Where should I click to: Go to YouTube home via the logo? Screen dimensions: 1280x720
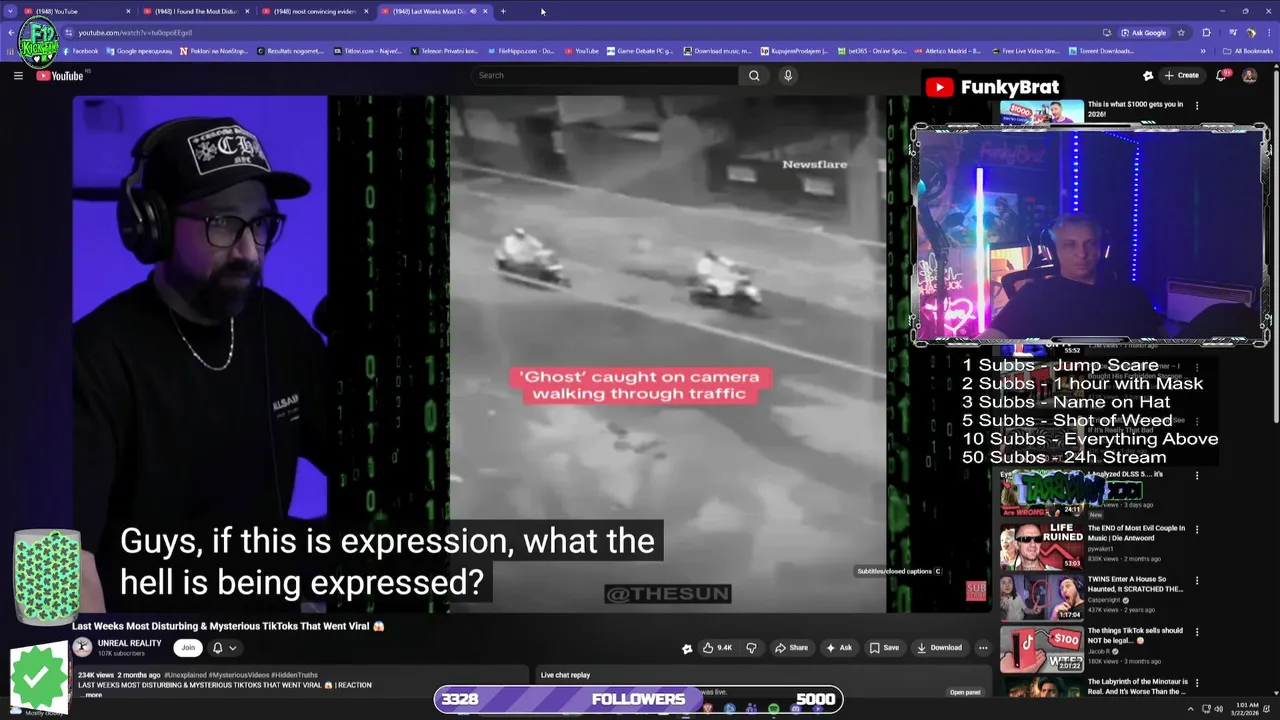pos(60,76)
